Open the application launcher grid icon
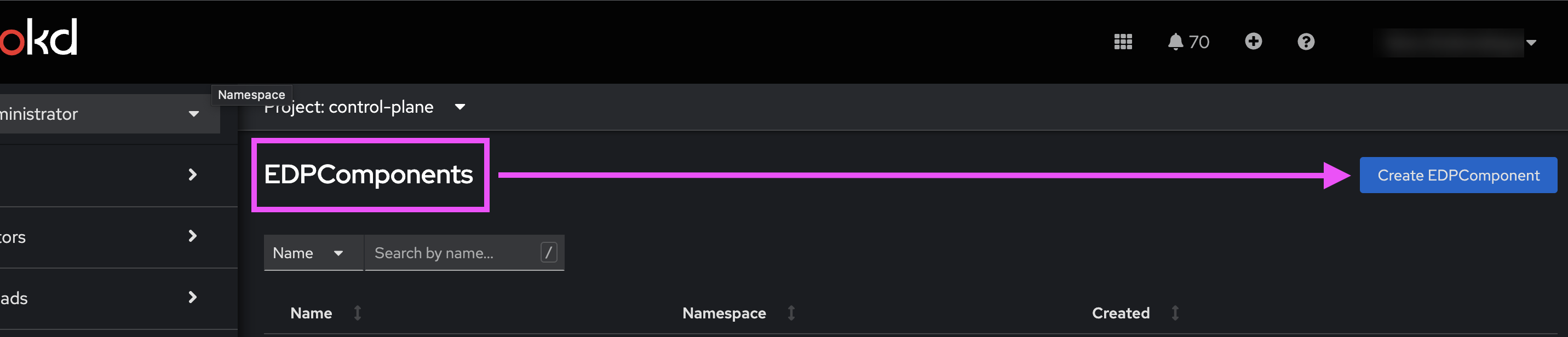The image size is (1568, 337). tap(1122, 42)
